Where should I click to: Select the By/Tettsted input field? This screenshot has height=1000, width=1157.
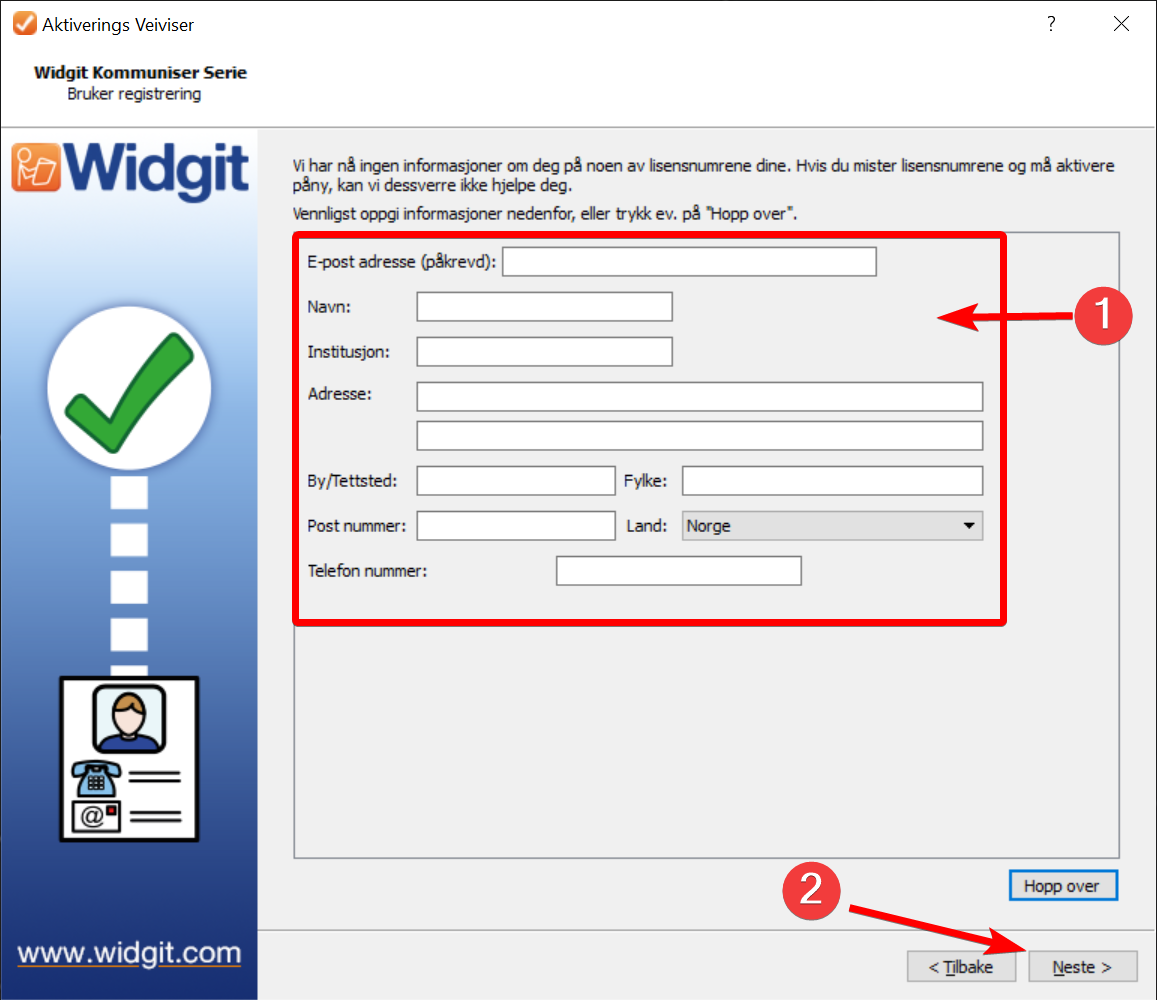tap(516, 480)
